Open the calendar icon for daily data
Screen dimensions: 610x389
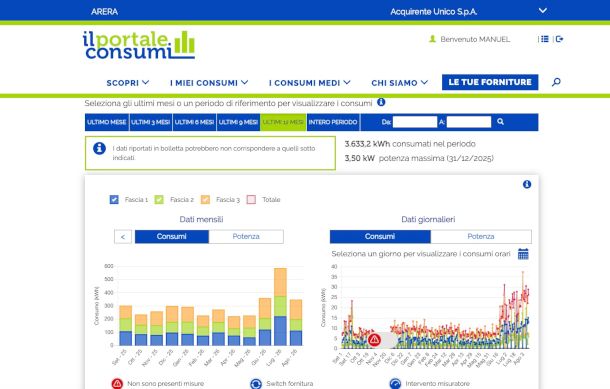pos(523,254)
